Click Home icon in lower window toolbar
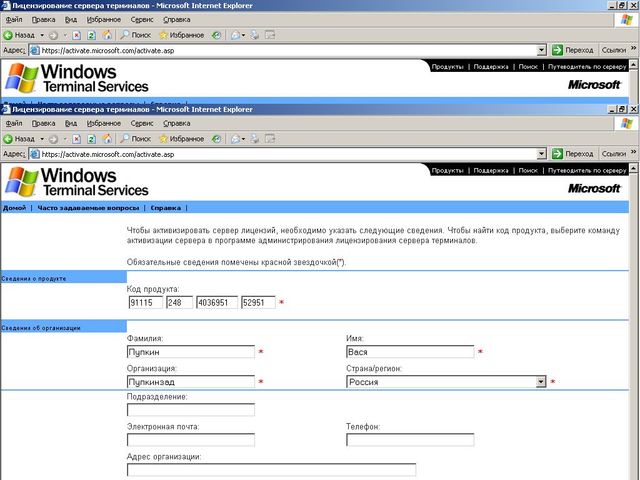This screenshot has width=640, height=480. coord(107,139)
